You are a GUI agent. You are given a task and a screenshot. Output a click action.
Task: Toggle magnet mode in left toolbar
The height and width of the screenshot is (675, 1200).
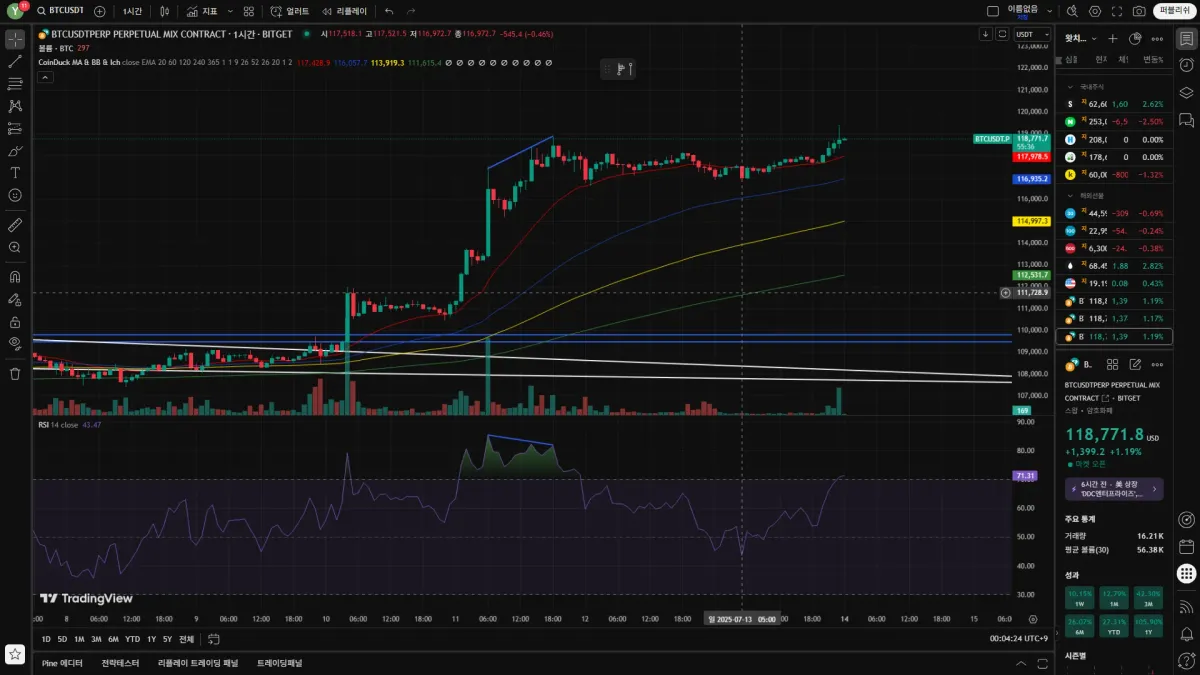[x=15, y=277]
